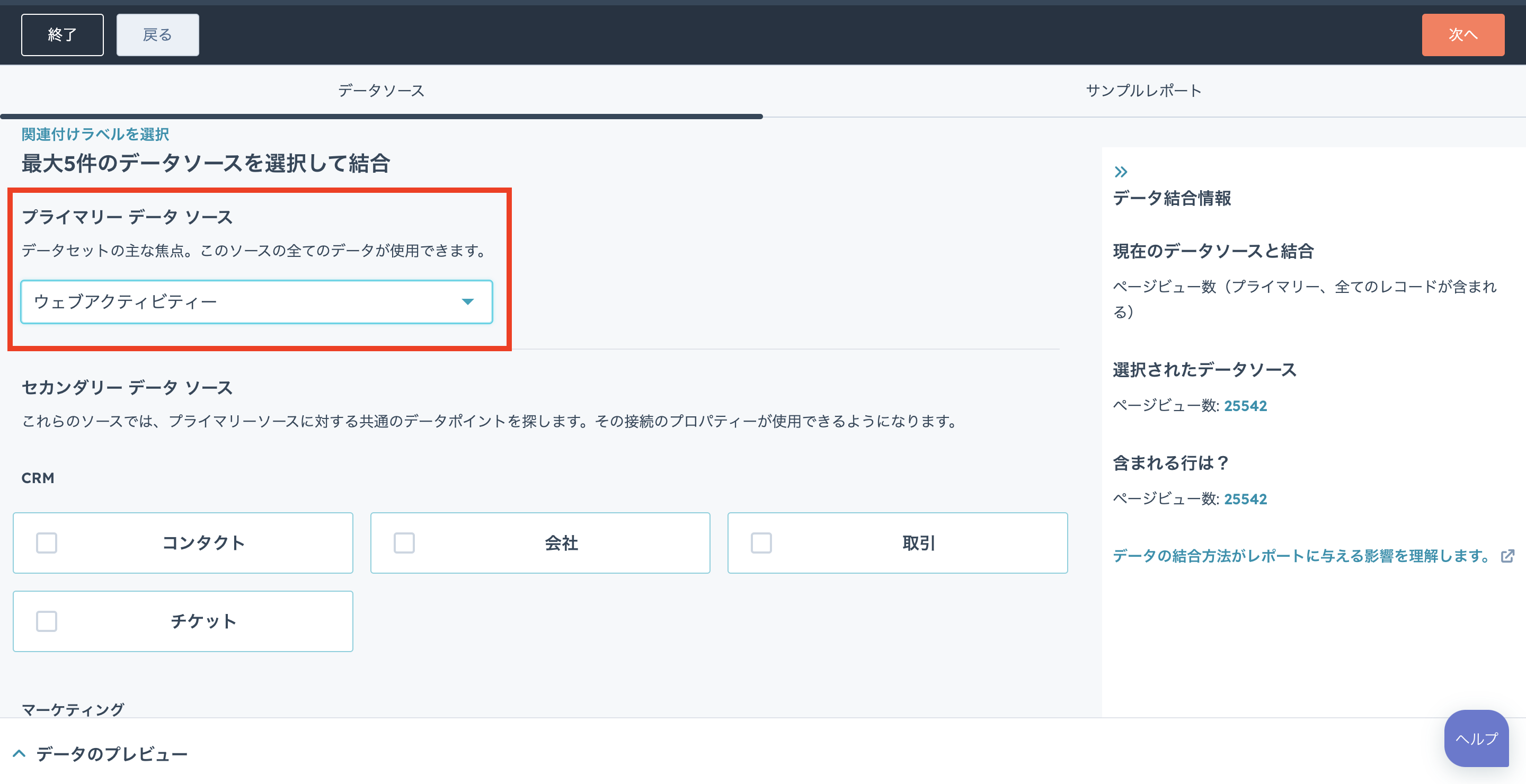
Task: Check the チケット checkbox
Action: 47,621
